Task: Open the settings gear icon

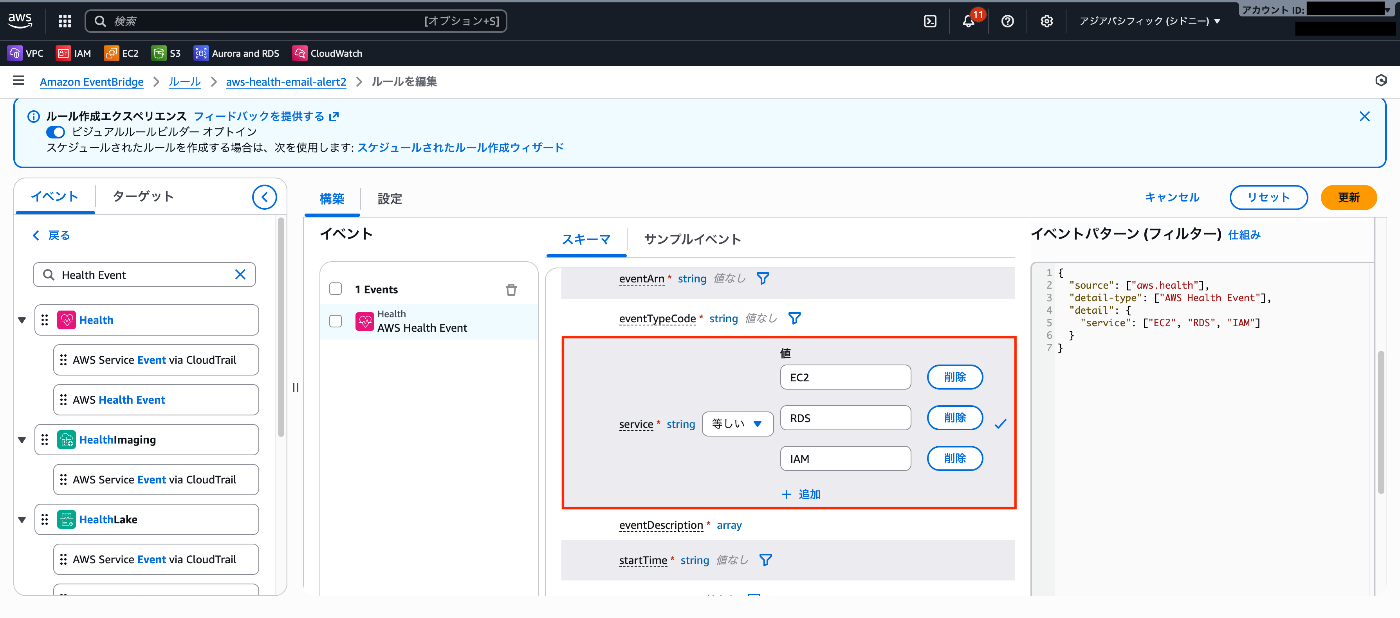Action: point(1047,21)
